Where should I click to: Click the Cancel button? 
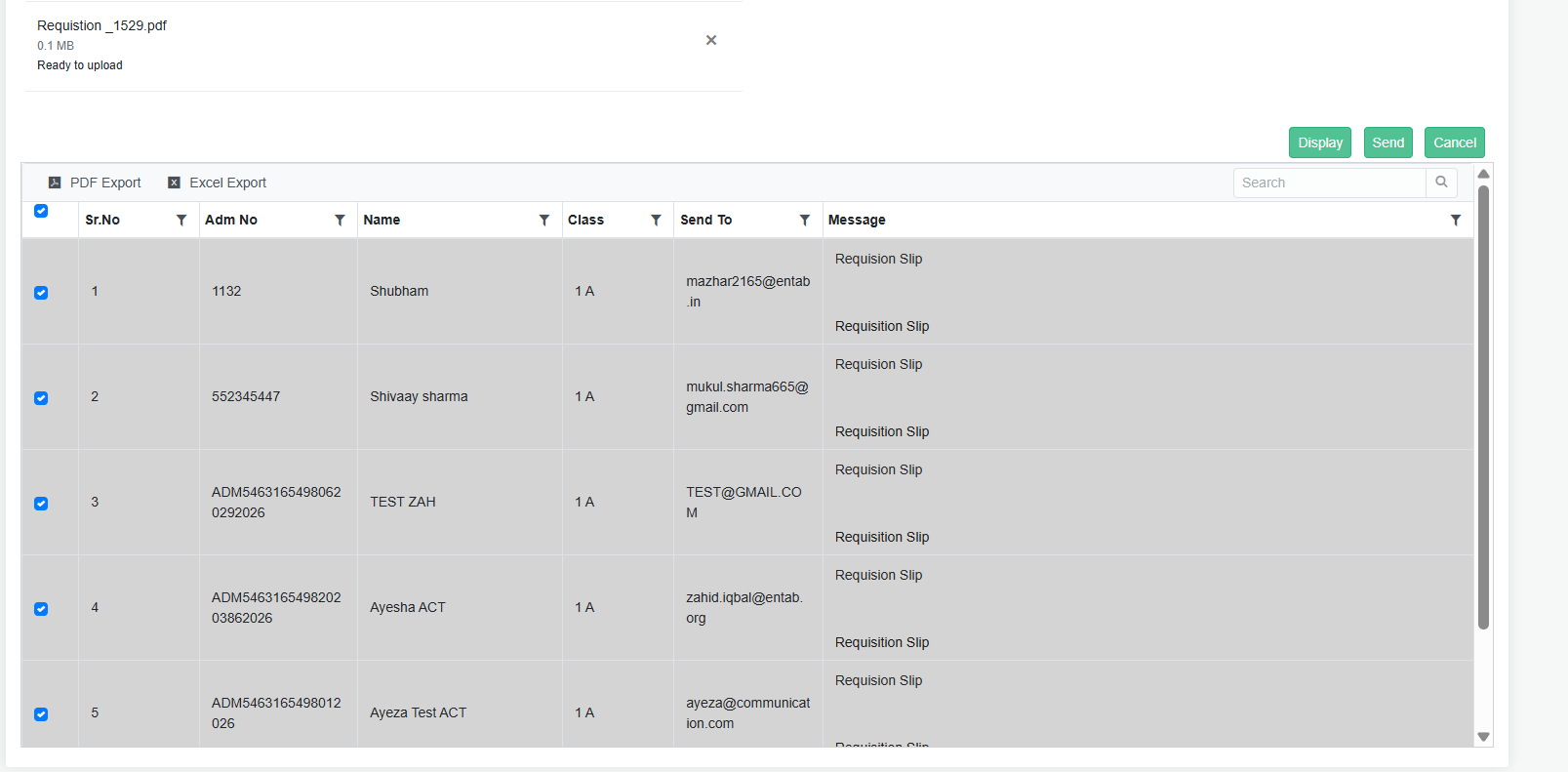tap(1455, 142)
